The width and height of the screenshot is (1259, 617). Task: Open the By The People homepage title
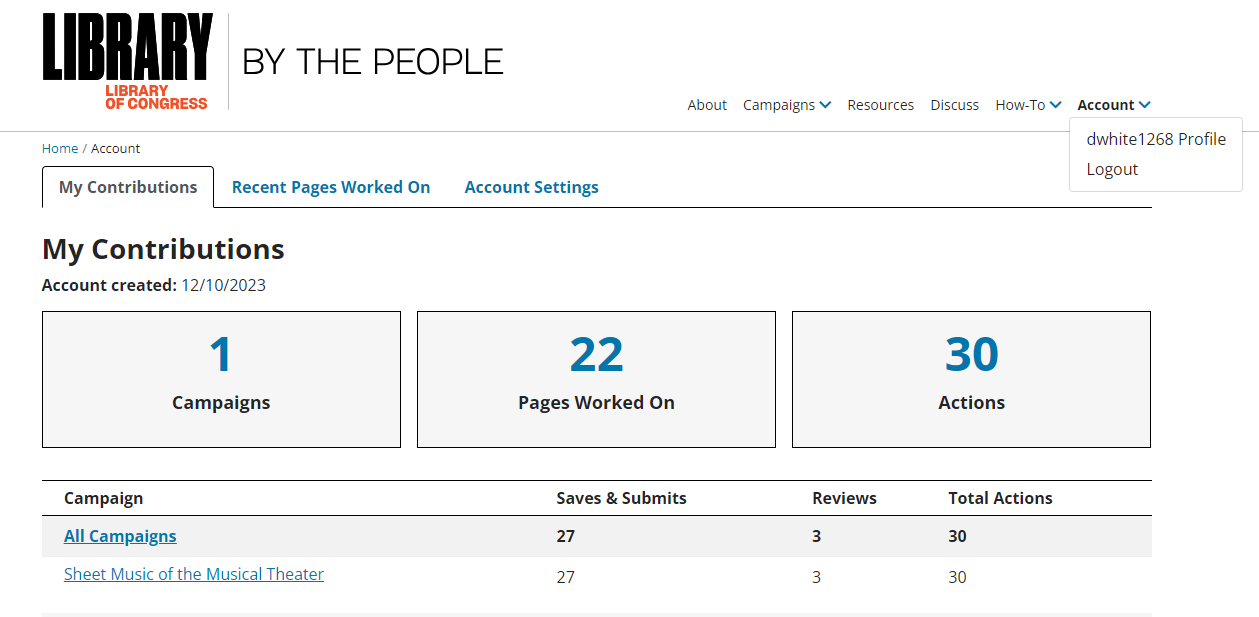pyautogui.click(x=373, y=62)
